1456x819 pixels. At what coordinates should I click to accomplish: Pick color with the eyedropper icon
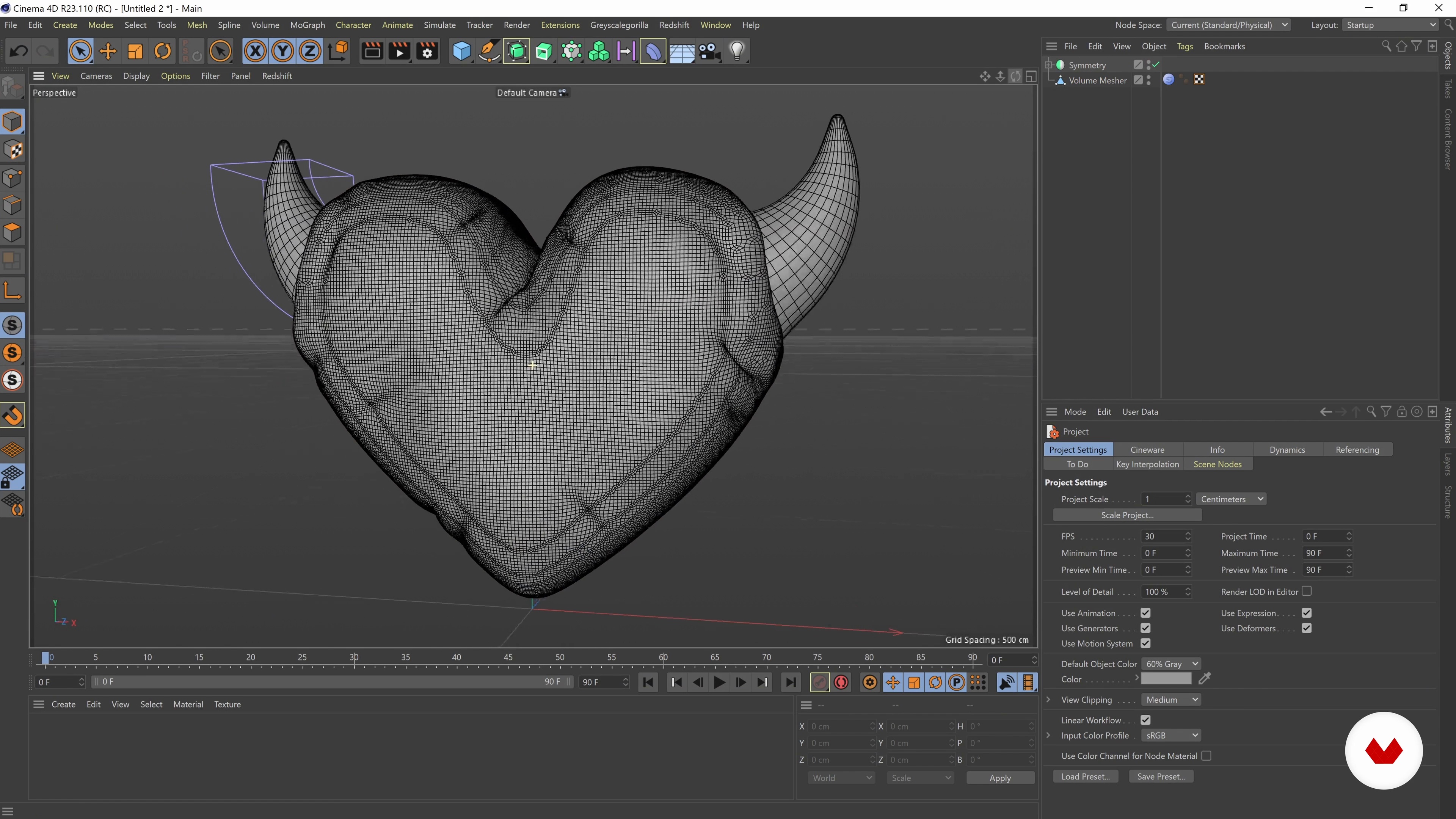1205,678
